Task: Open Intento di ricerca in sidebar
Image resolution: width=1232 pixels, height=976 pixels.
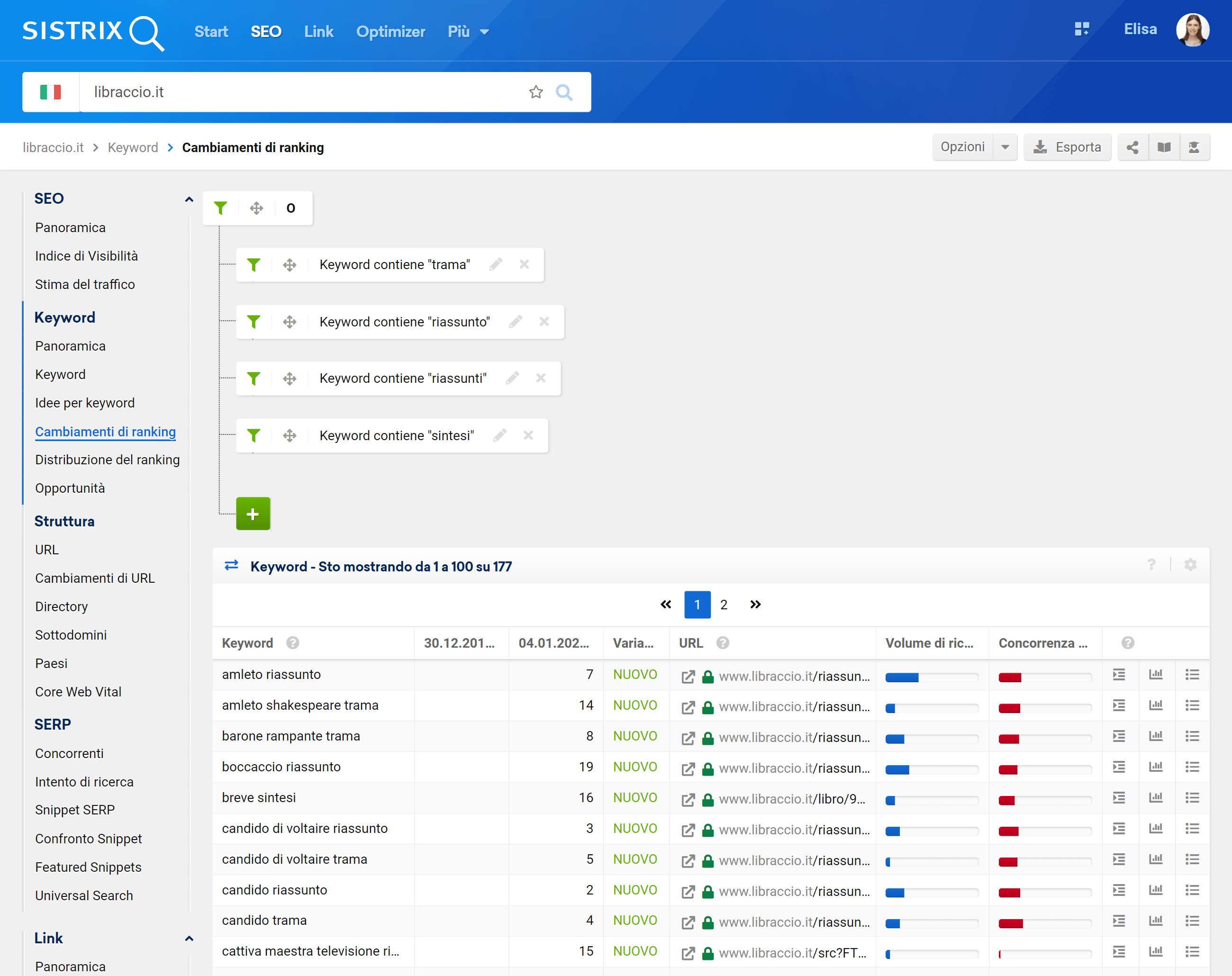Action: coord(84,782)
